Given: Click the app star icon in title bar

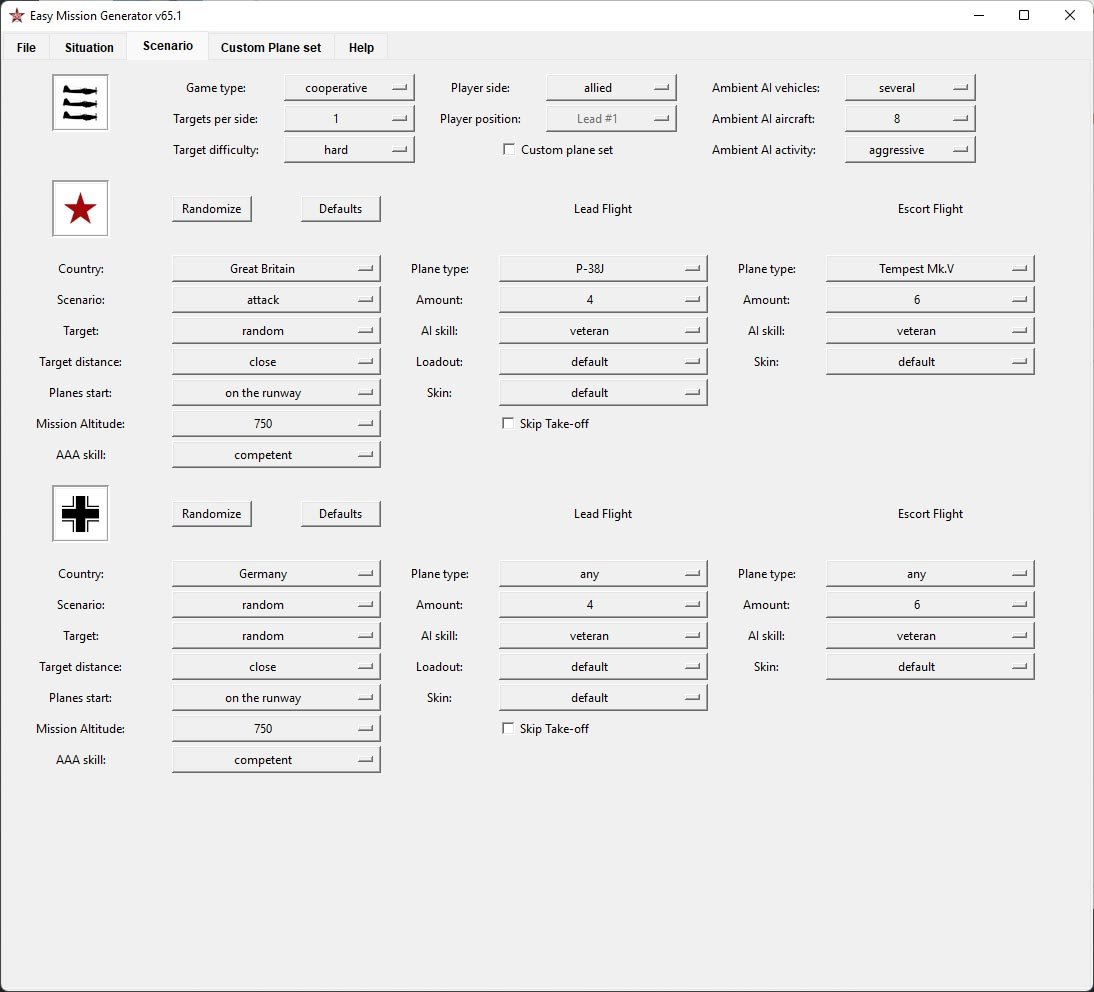Looking at the screenshot, I should tap(17, 15).
